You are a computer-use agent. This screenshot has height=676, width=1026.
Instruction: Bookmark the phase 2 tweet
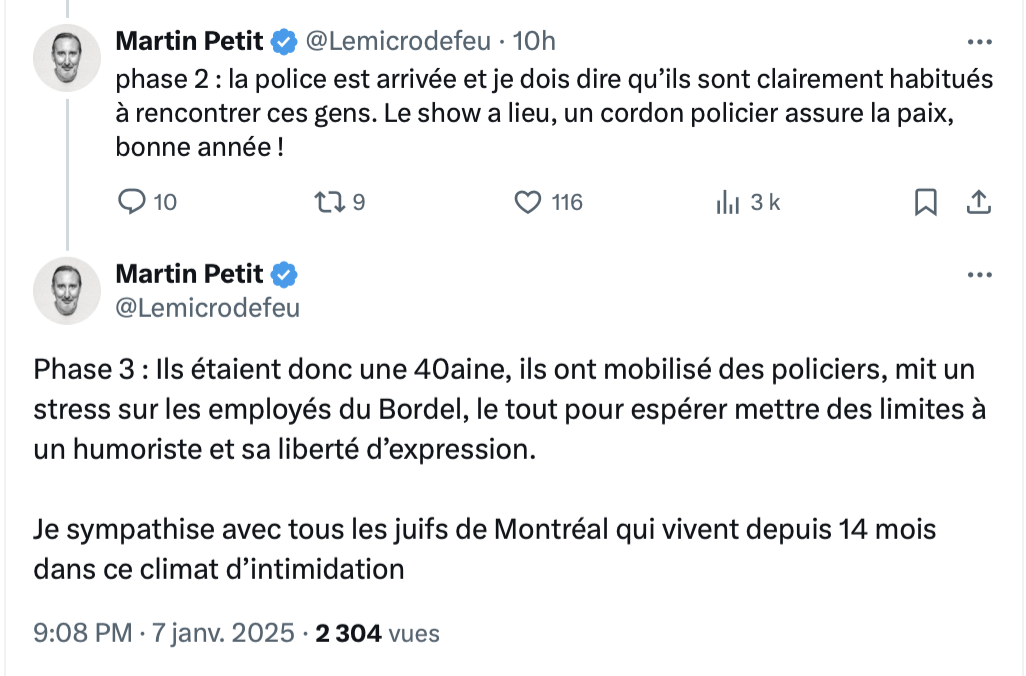[x=925, y=202]
